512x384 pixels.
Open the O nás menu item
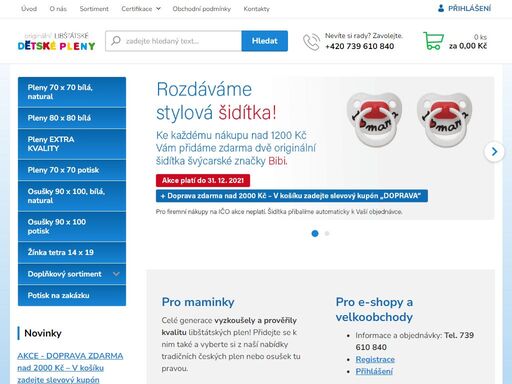coord(58,9)
